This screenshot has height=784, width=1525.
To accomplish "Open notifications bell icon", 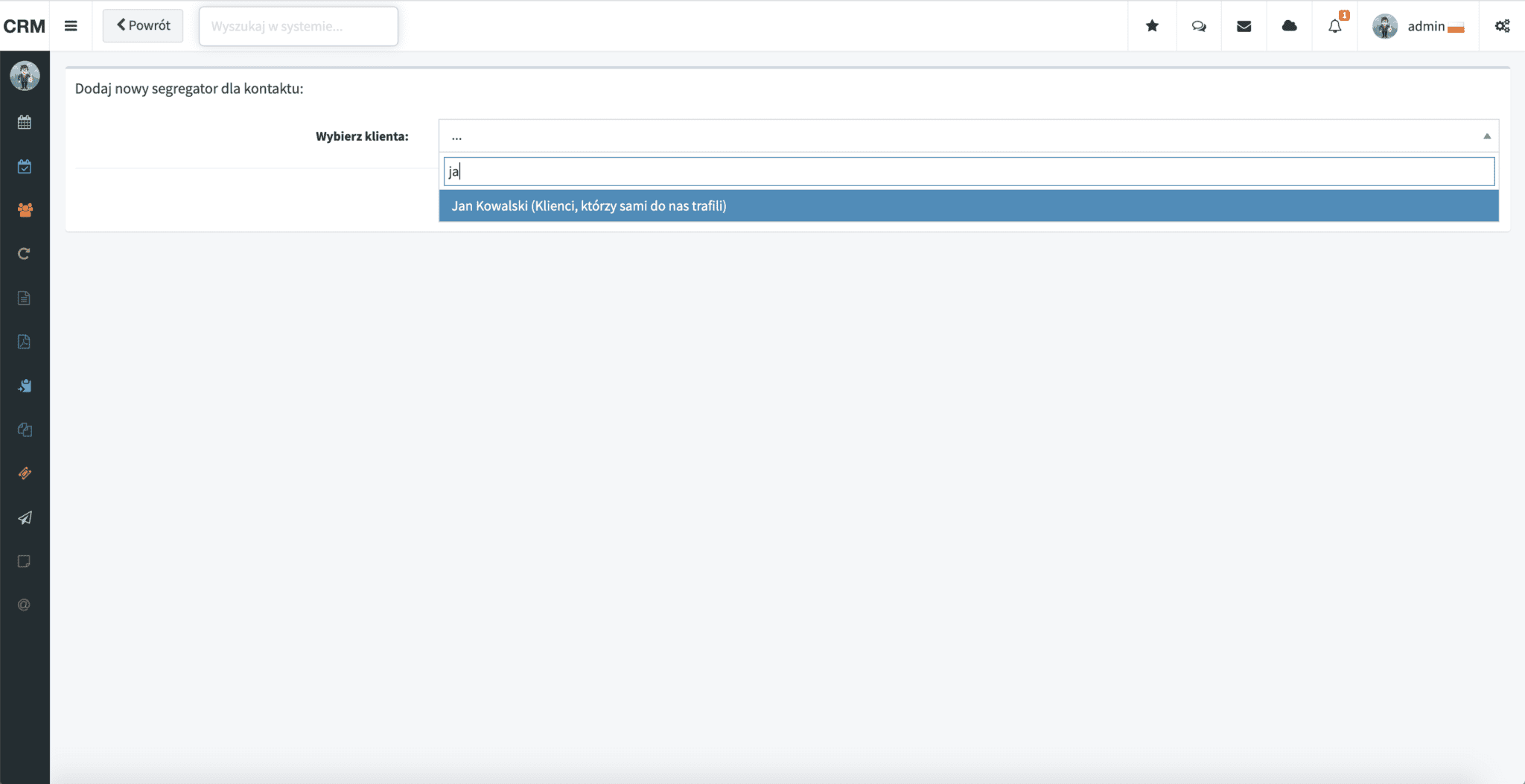I will tap(1335, 26).
